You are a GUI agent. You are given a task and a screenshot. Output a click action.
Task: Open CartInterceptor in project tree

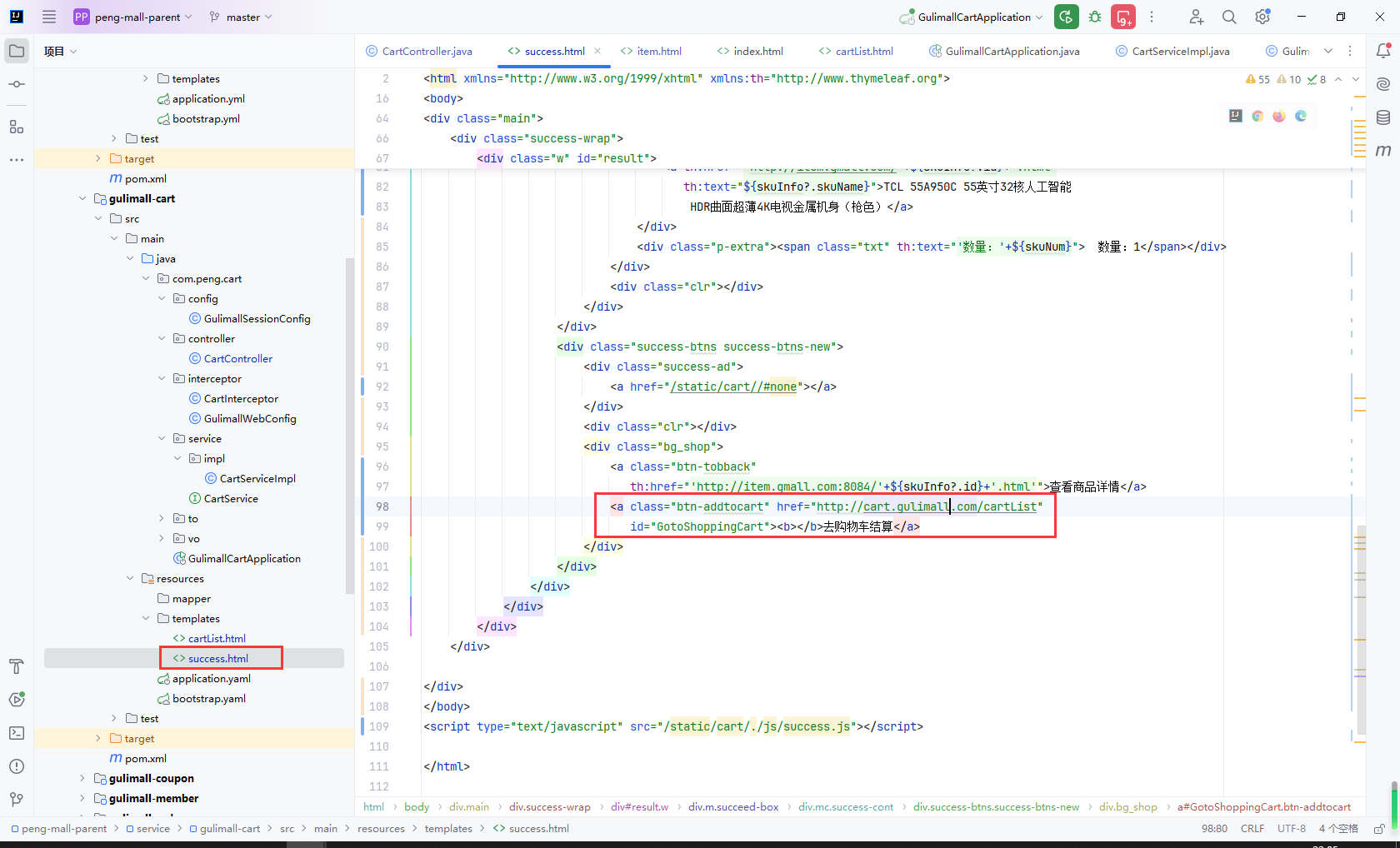coord(241,398)
